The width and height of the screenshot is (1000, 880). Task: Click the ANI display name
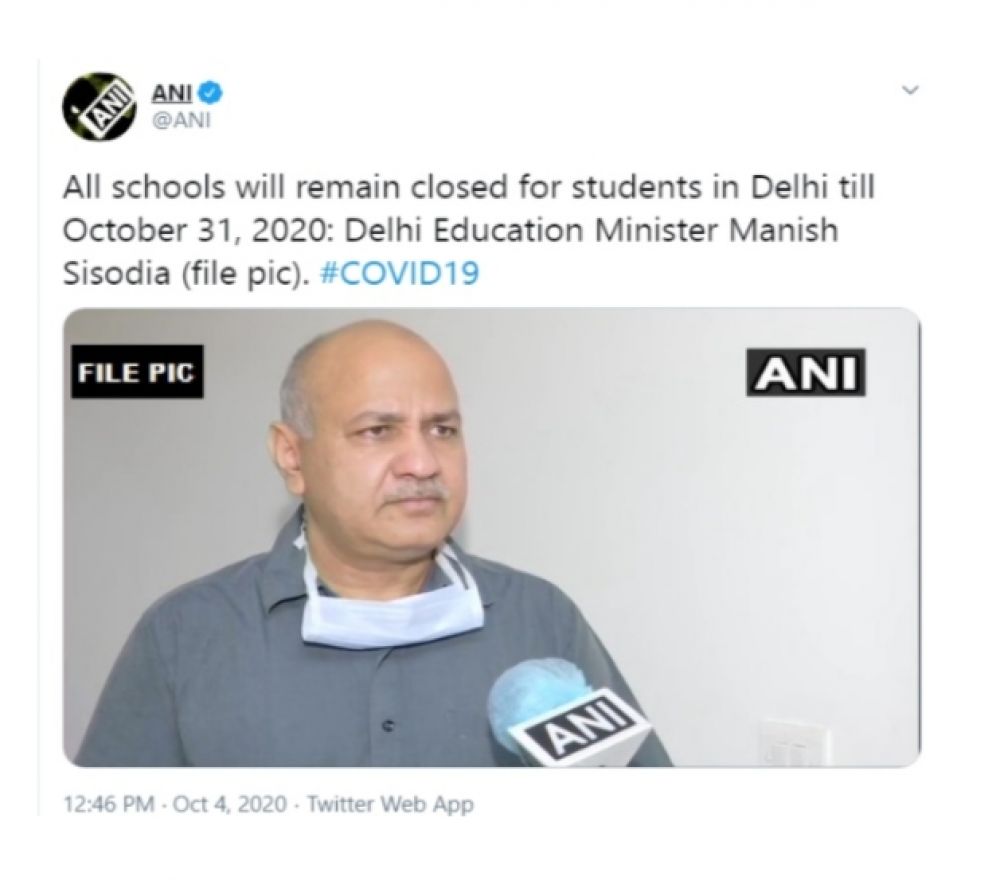click(171, 93)
